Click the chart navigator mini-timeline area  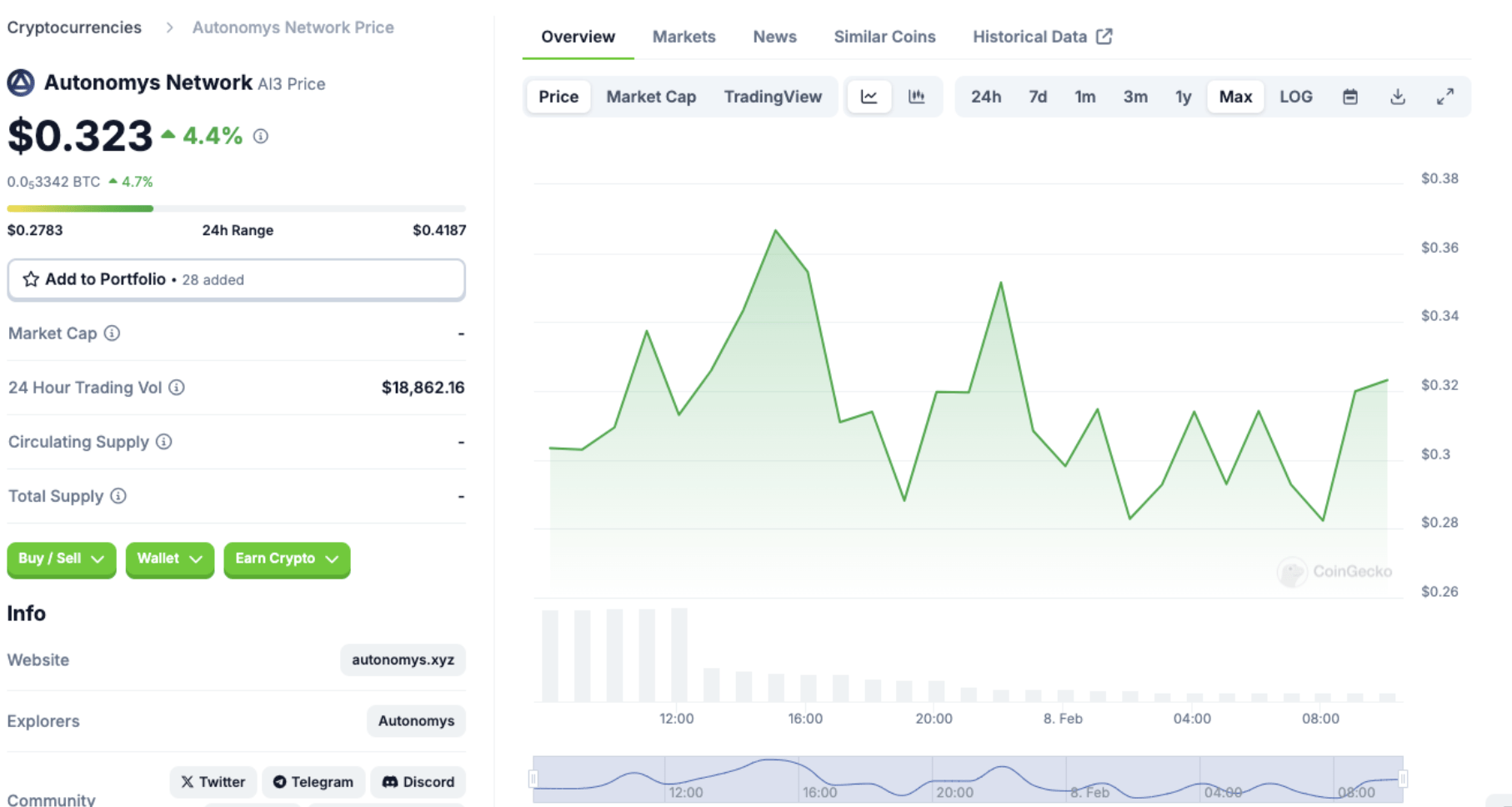coord(968,779)
